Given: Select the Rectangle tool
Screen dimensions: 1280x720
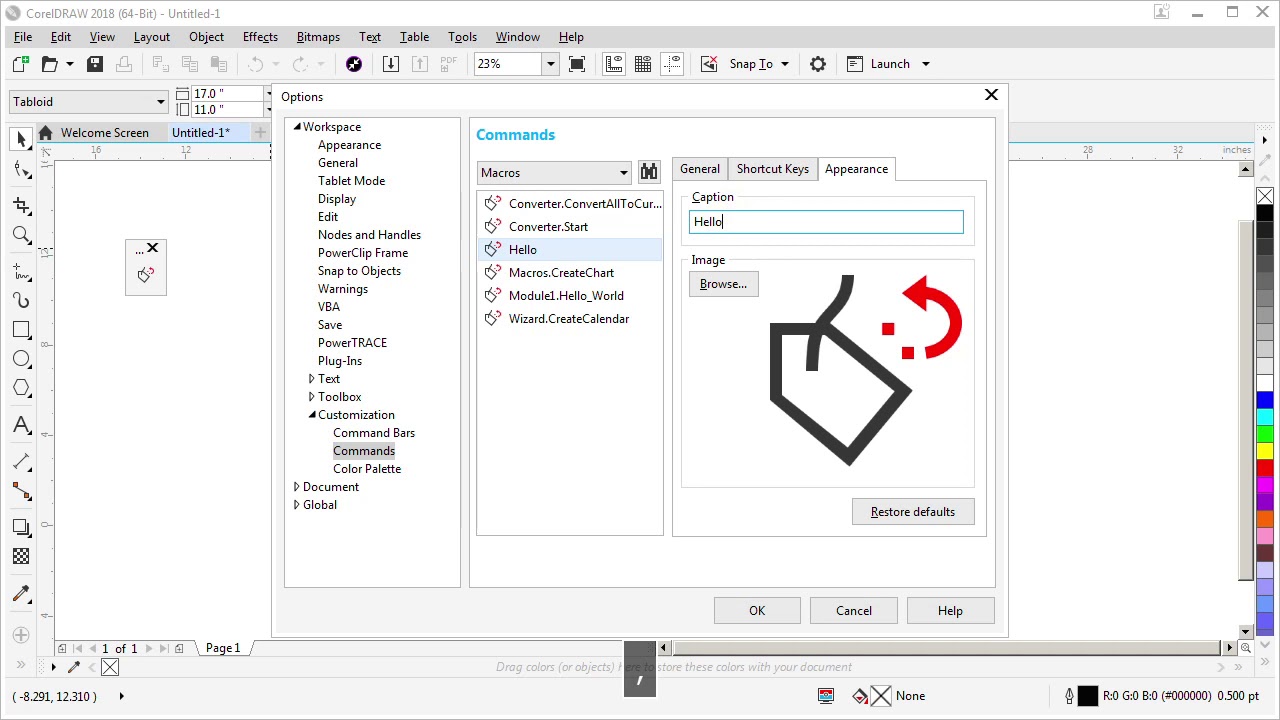Looking at the screenshot, I should 22,330.
